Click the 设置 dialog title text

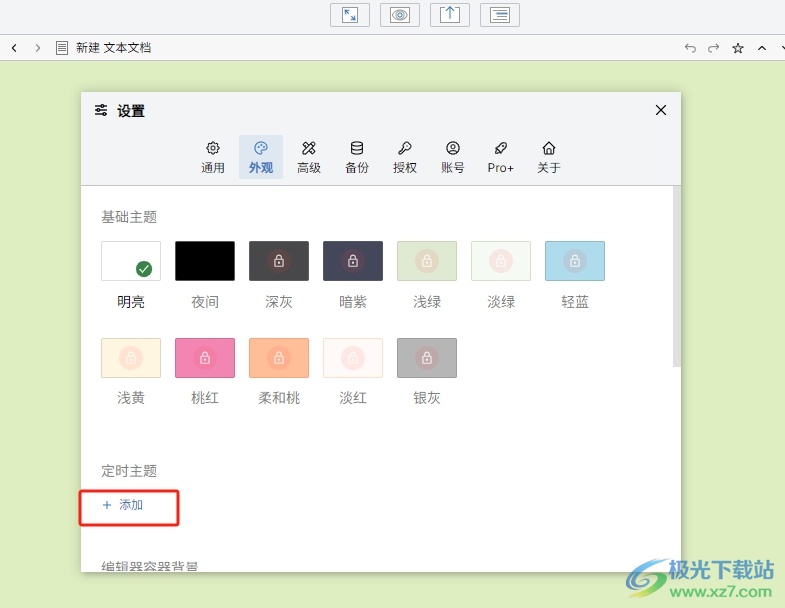pos(131,111)
